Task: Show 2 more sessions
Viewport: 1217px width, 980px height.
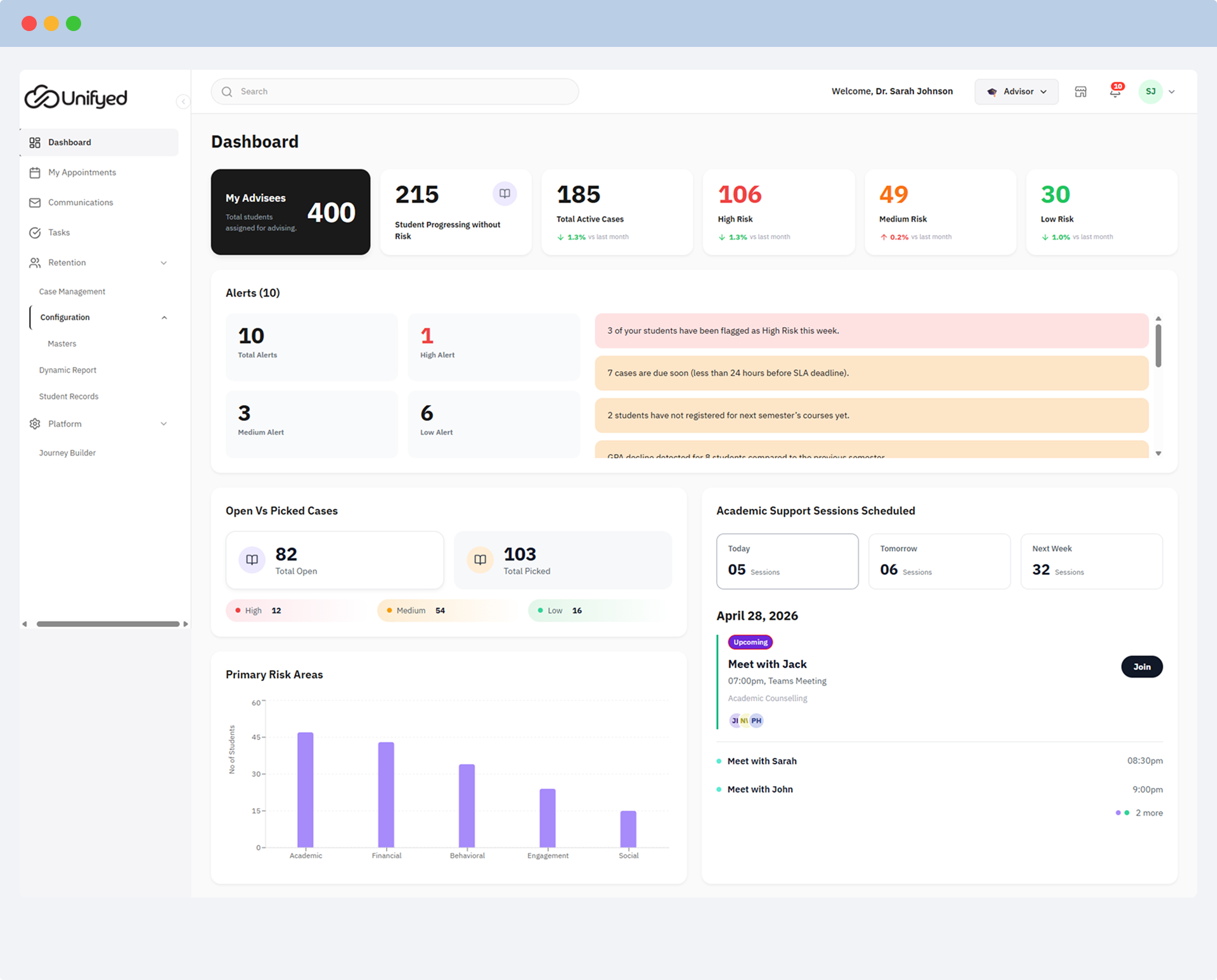Action: click(1149, 813)
